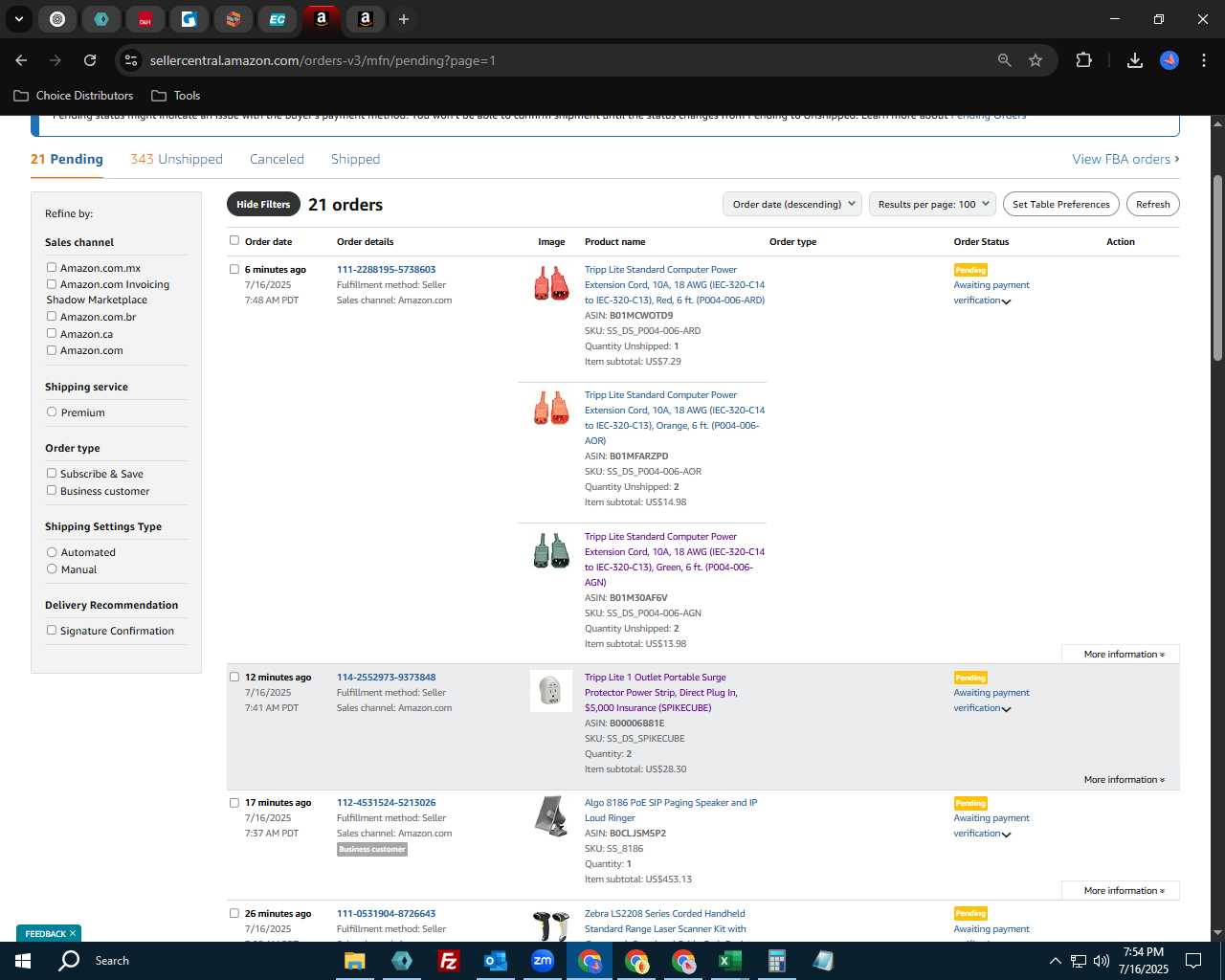Screen dimensions: 1225x980
Task: Open the Chrome profile avatar
Action: click(x=1169, y=60)
